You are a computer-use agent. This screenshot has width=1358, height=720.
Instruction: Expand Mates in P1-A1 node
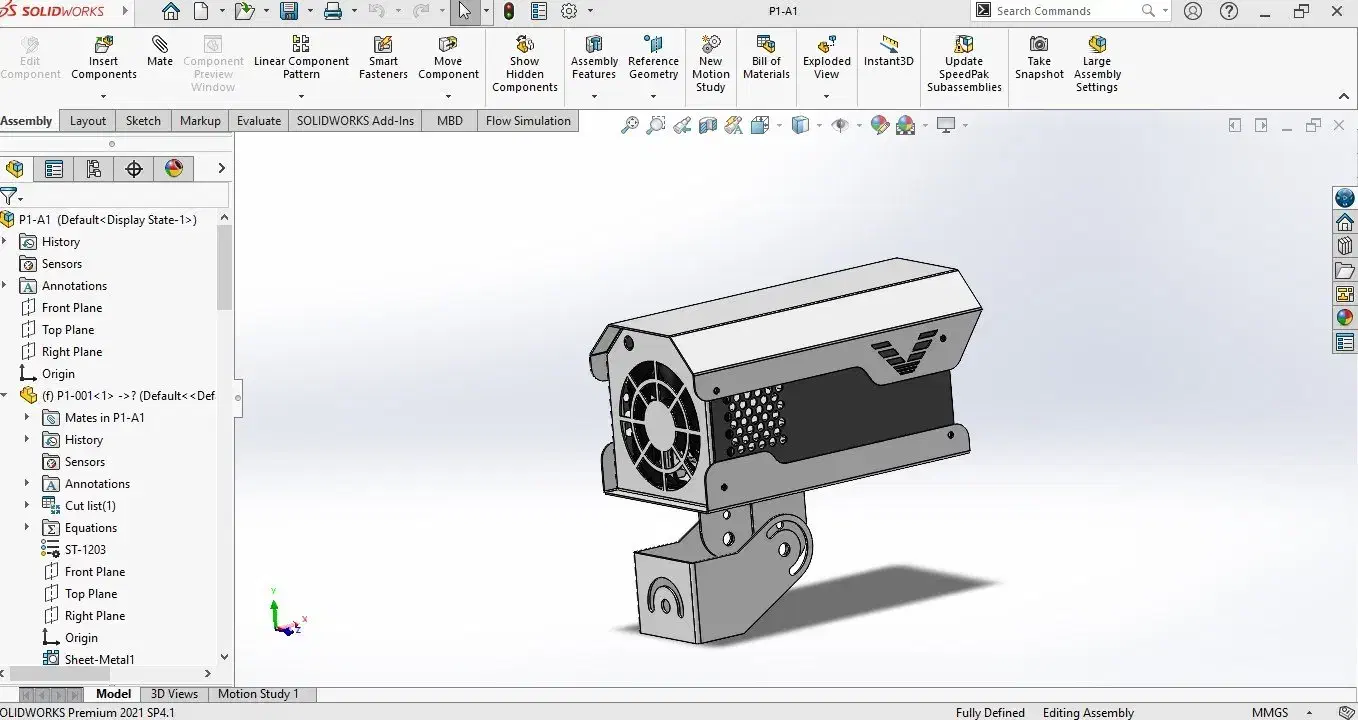pyautogui.click(x=27, y=418)
